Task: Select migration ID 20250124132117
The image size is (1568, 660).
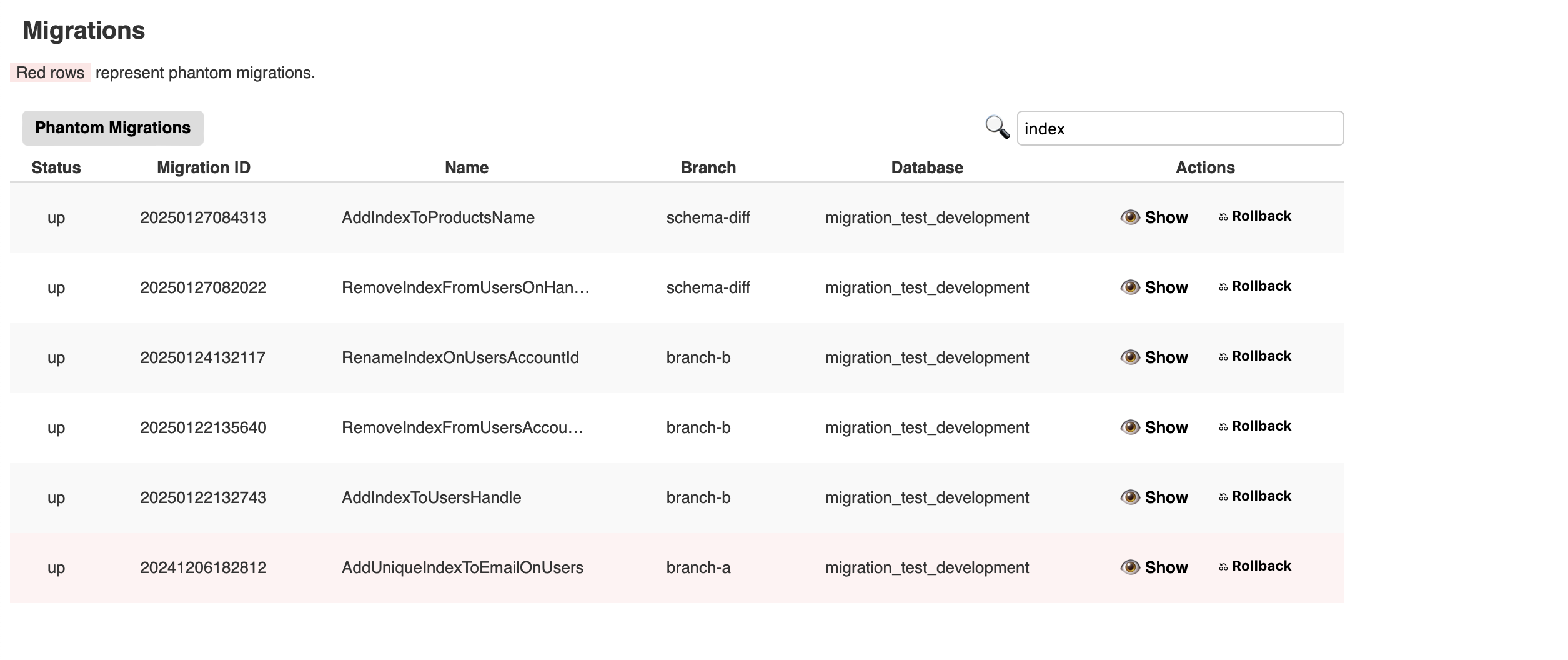Action: click(x=203, y=357)
